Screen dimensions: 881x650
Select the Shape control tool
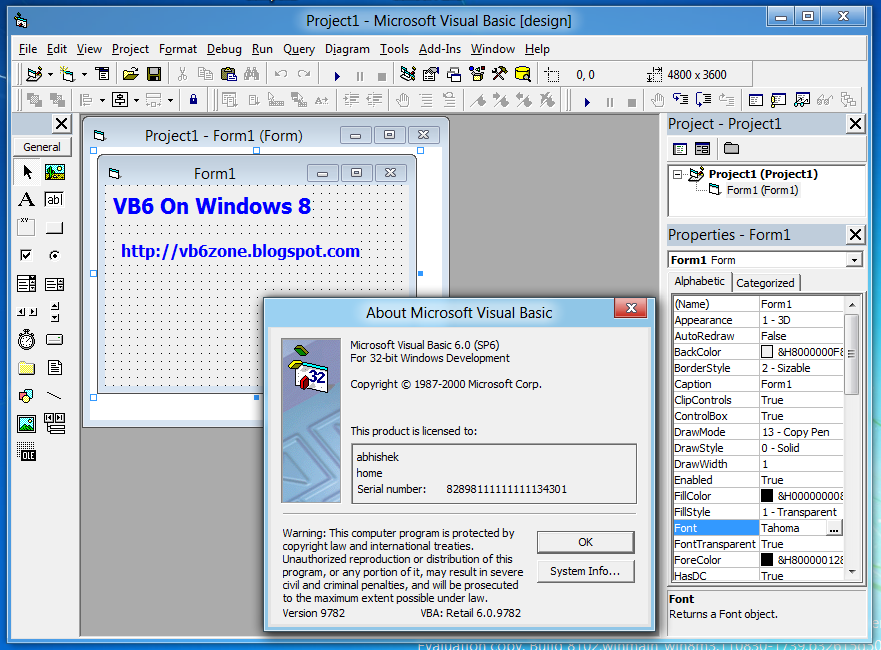pos(26,396)
